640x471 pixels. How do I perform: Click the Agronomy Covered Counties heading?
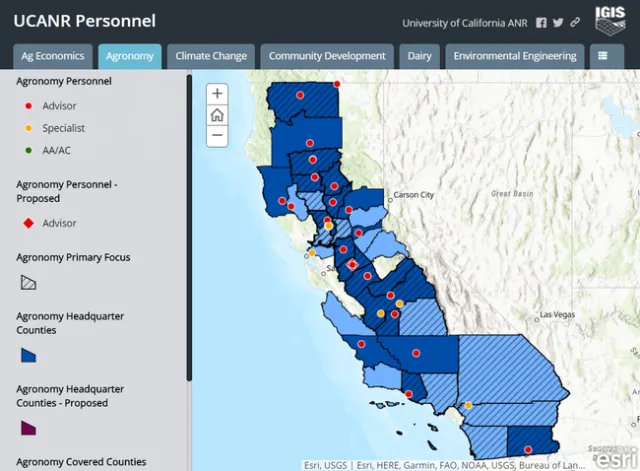pos(81,462)
